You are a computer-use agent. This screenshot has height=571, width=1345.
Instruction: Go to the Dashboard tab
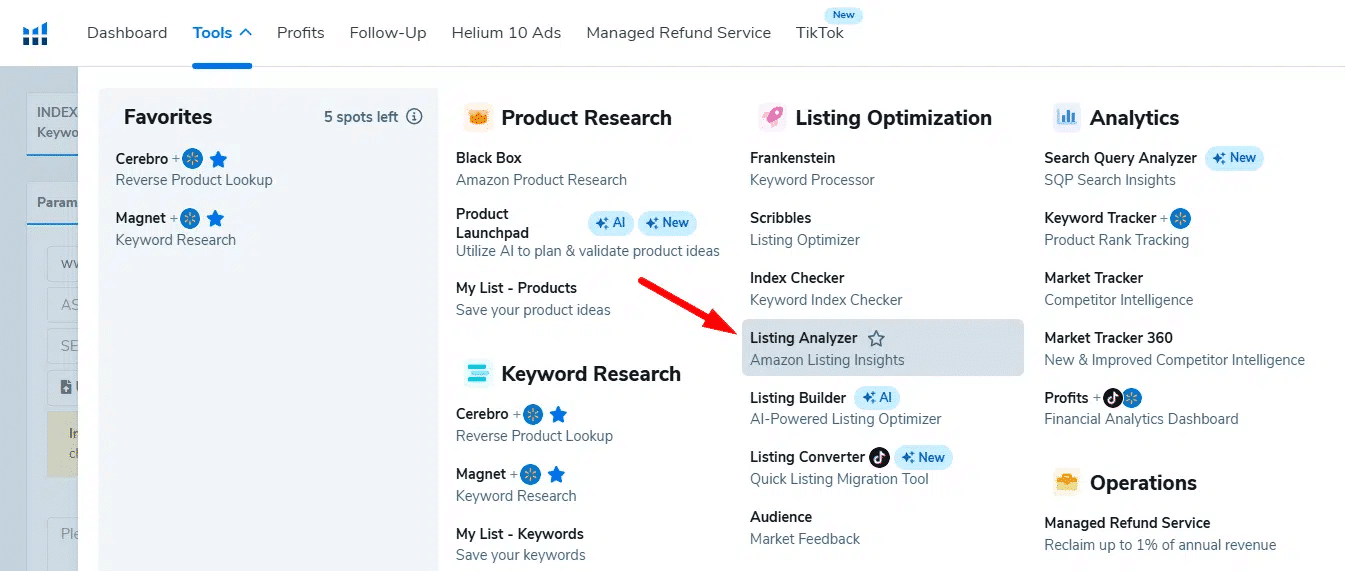pyautogui.click(x=127, y=33)
